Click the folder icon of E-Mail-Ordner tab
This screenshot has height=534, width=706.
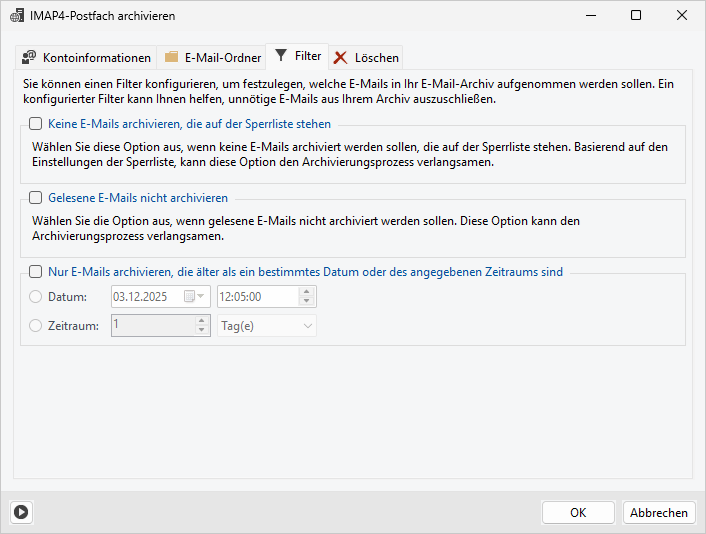pos(172,57)
